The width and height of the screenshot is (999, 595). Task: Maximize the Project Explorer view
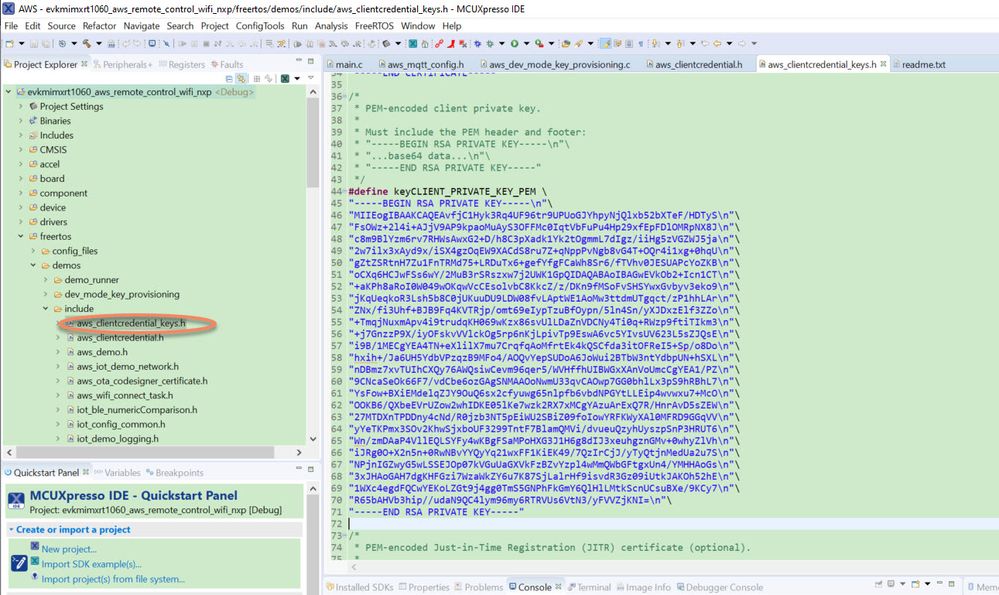coord(311,61)
